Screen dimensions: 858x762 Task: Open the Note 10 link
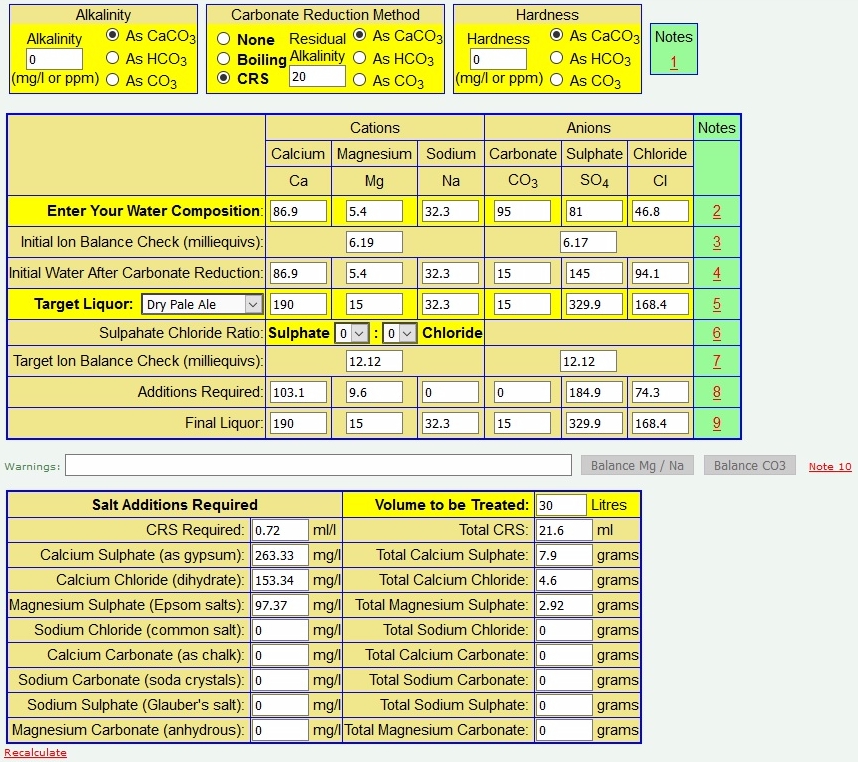tap(830, 467)
